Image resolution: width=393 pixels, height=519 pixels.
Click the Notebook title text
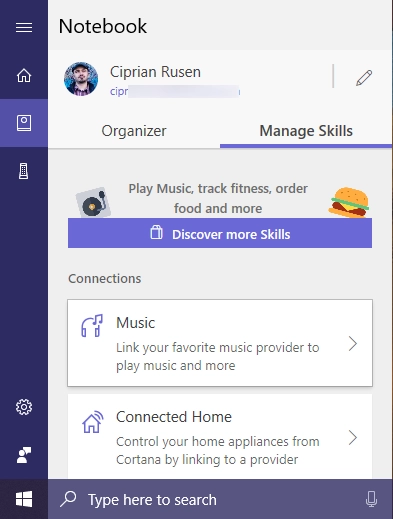(103, 26)
